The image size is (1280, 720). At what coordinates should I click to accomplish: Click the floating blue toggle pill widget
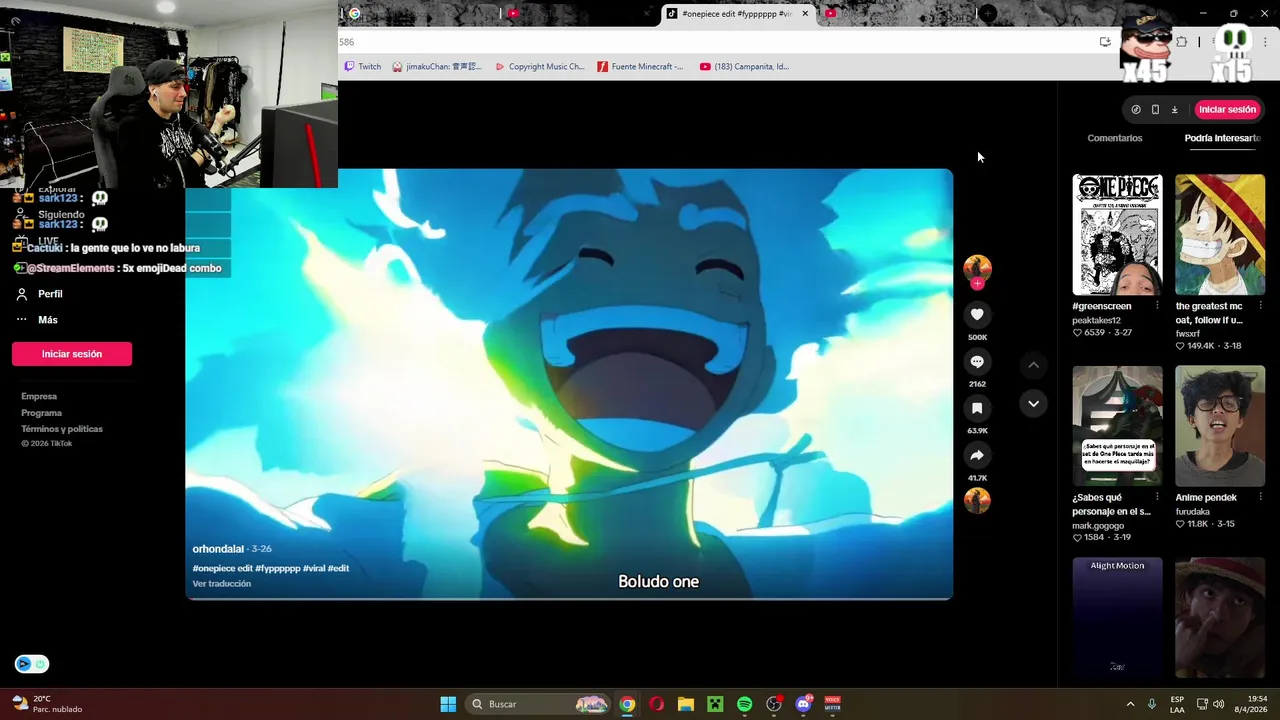[32, 664]
